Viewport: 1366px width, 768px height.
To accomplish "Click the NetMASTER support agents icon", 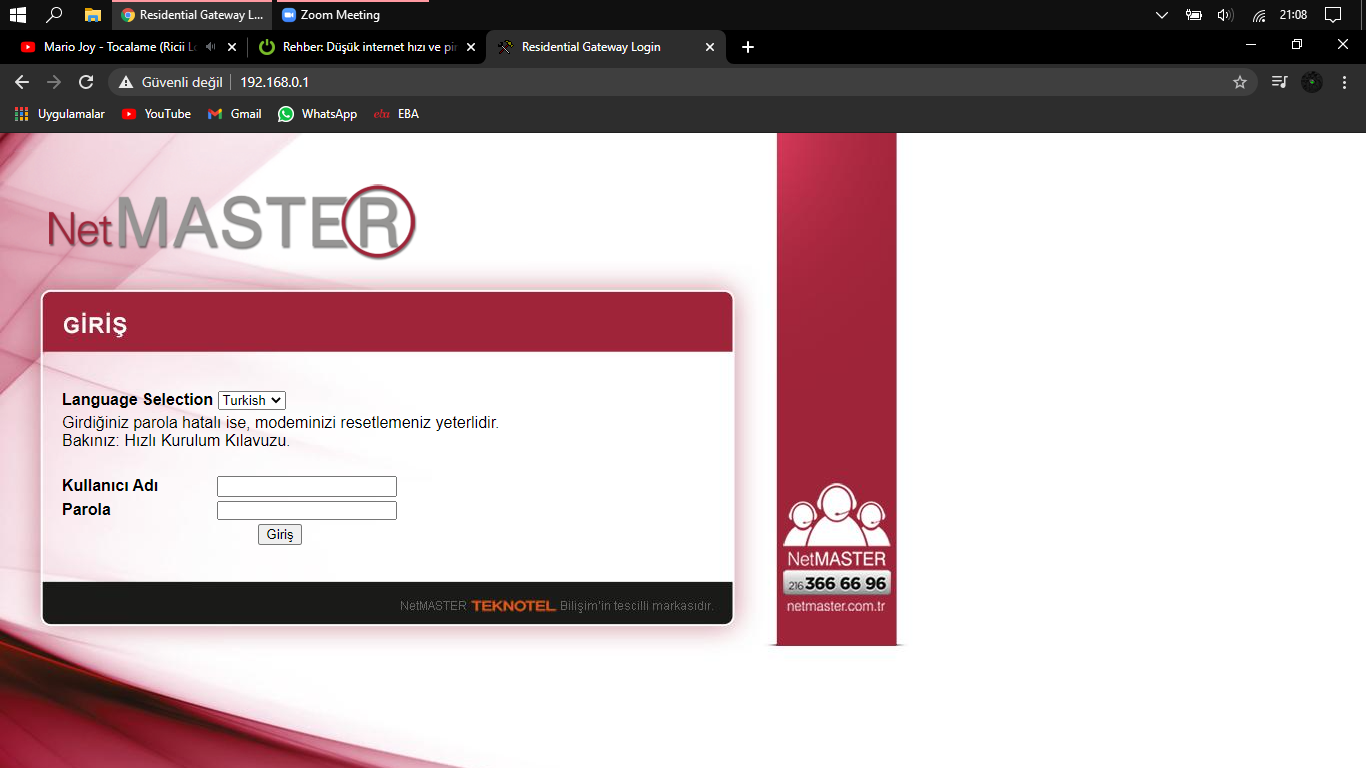I will (x=836, y=516).
